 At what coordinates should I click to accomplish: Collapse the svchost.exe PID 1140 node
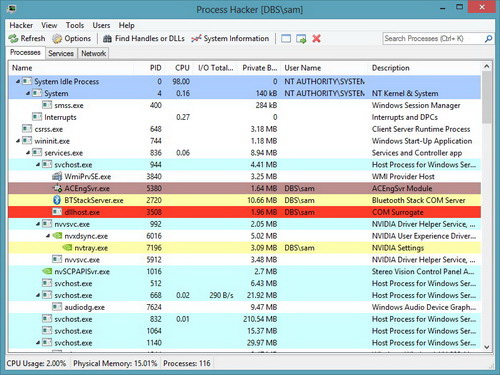point(38,343)
